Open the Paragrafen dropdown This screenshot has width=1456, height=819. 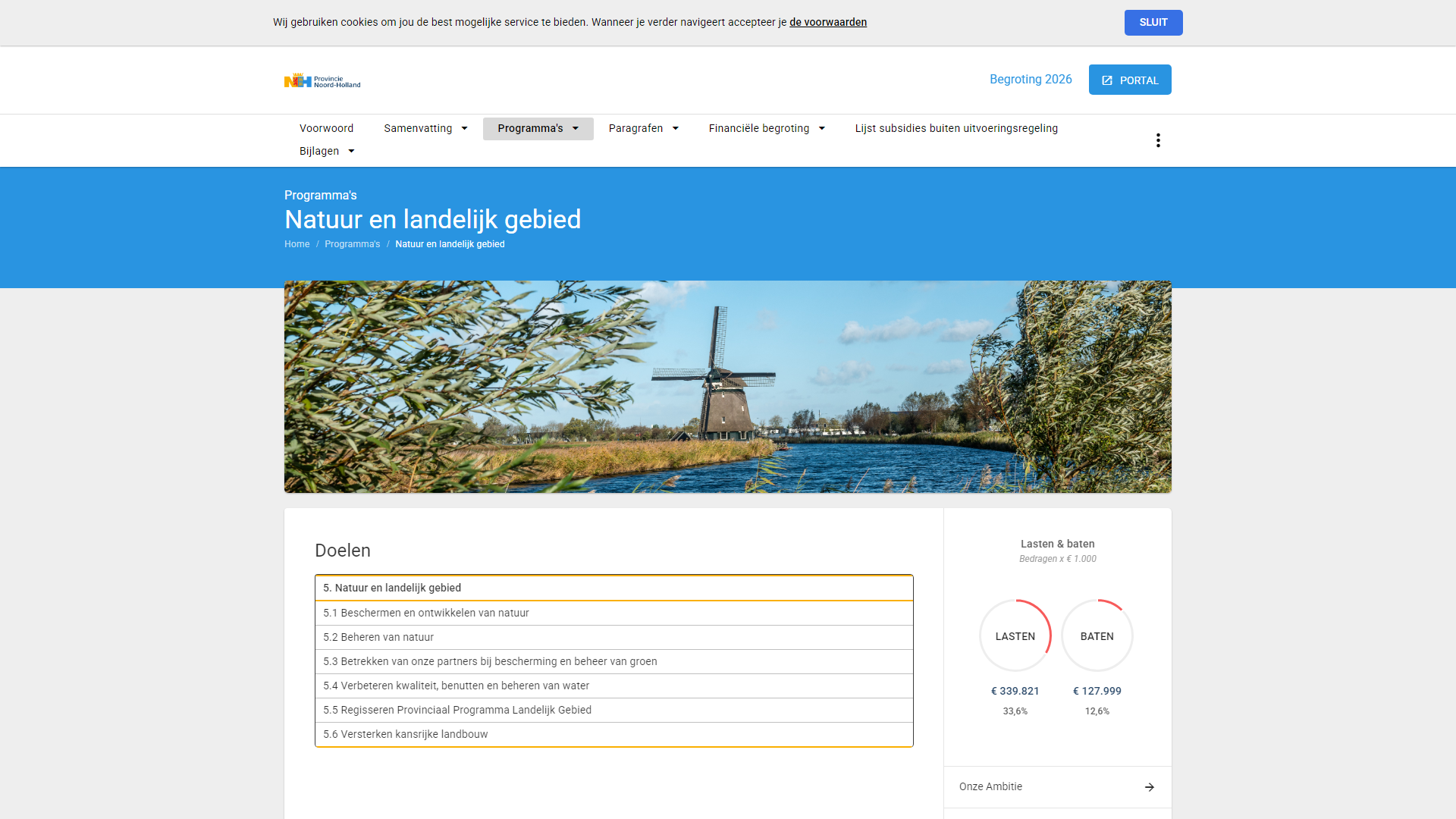643,128
